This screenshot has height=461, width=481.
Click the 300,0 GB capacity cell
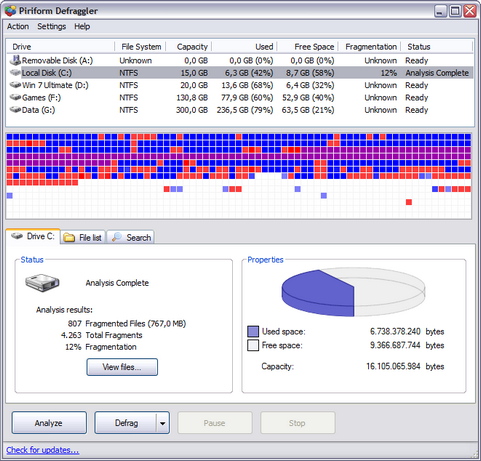coord(192,110)
